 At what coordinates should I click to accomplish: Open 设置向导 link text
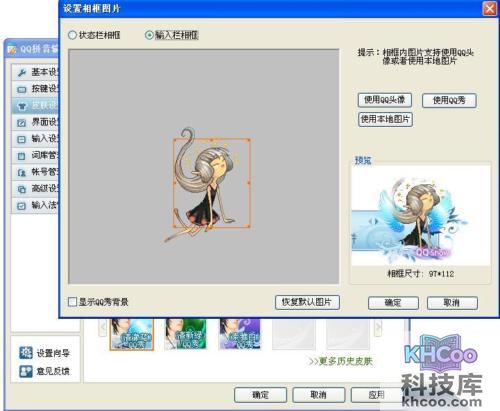point(53,353)
